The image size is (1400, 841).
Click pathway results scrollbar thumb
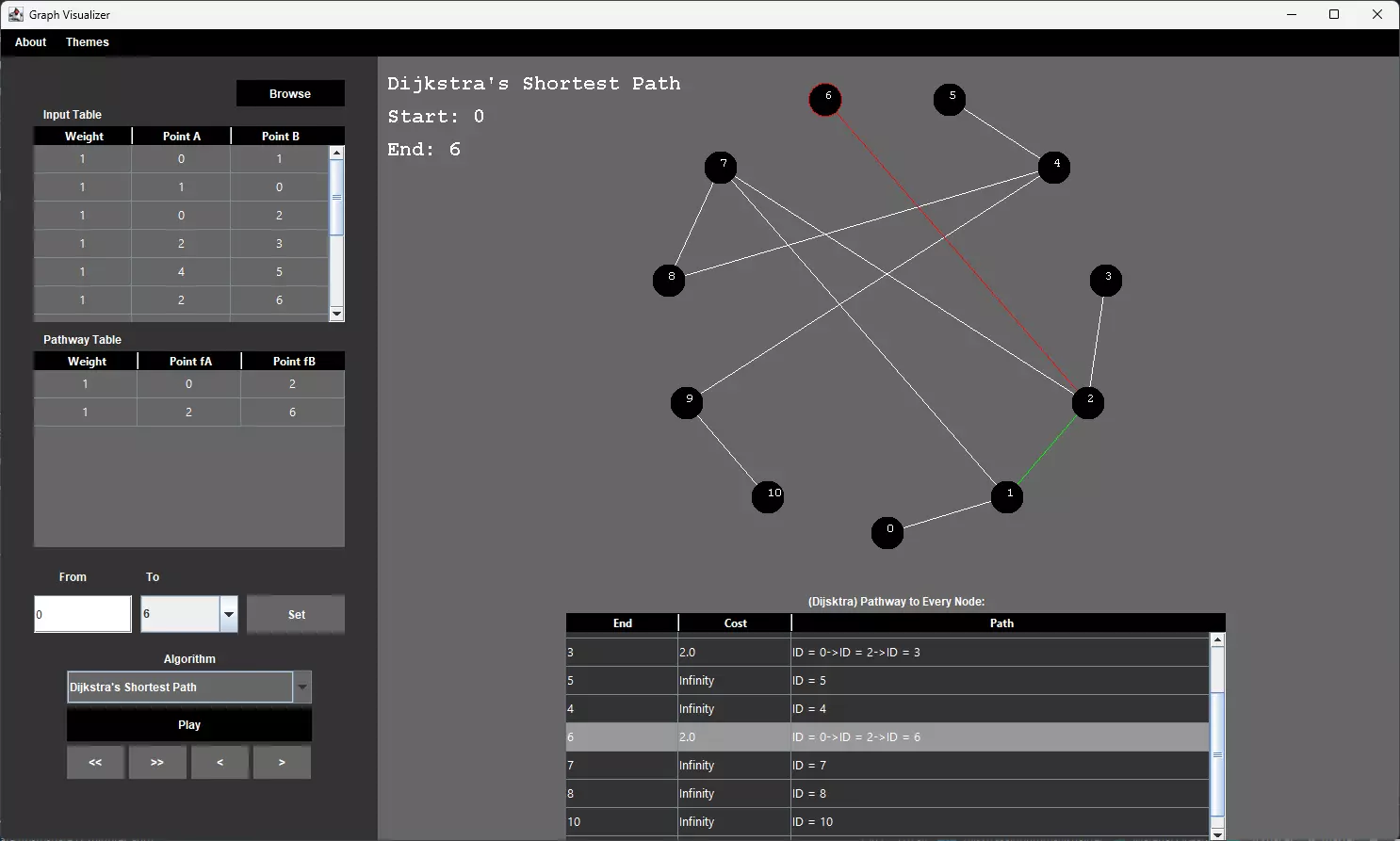pyautogui.click(x=1217, y=754)
